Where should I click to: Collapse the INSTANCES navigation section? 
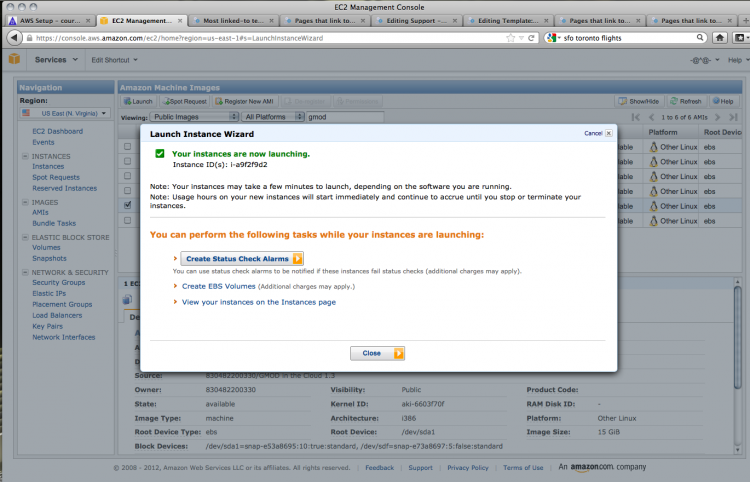[x=25, y=156]
